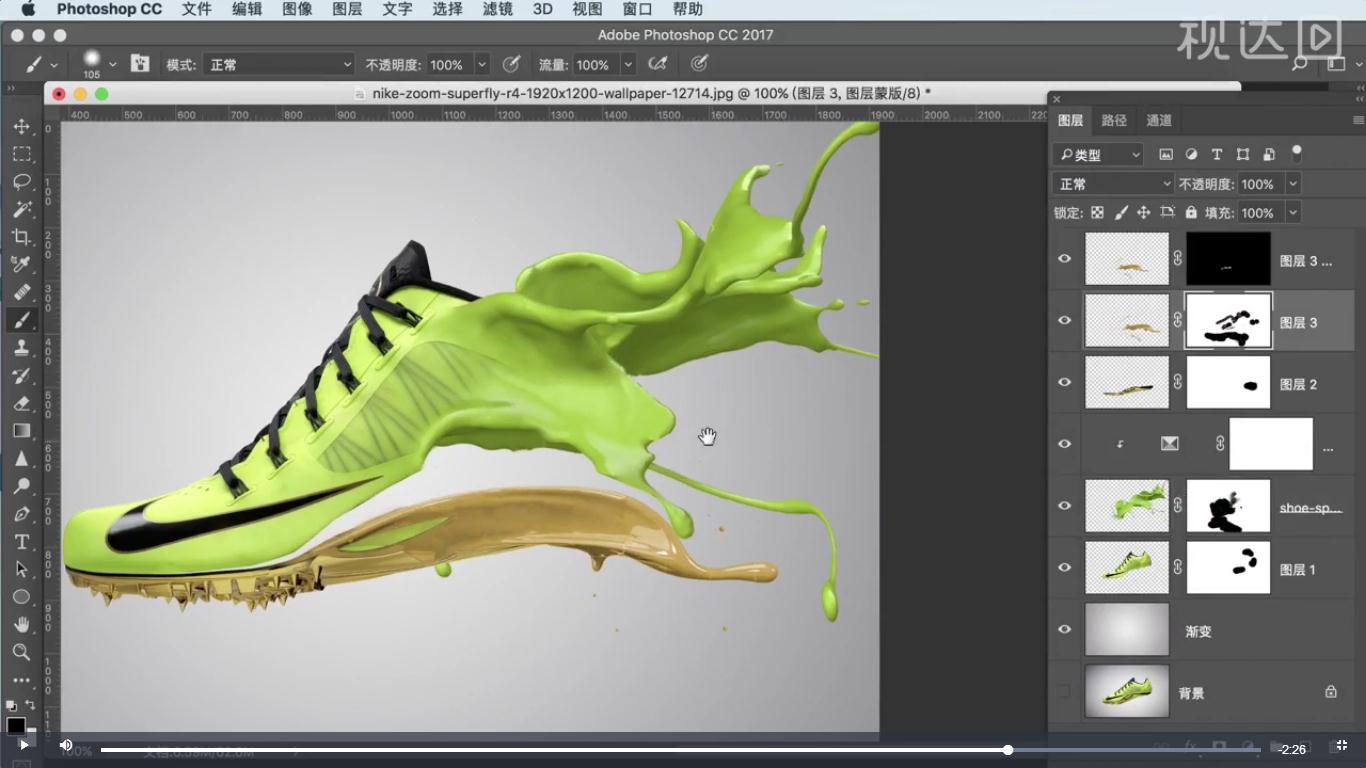Open the brush preset picker arrow
Screen dimensions: 1366x768
click(113, 64)
